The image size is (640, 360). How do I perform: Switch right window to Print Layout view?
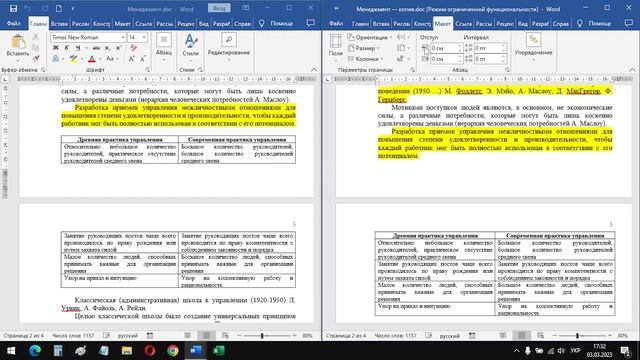[x=522, y=336]
